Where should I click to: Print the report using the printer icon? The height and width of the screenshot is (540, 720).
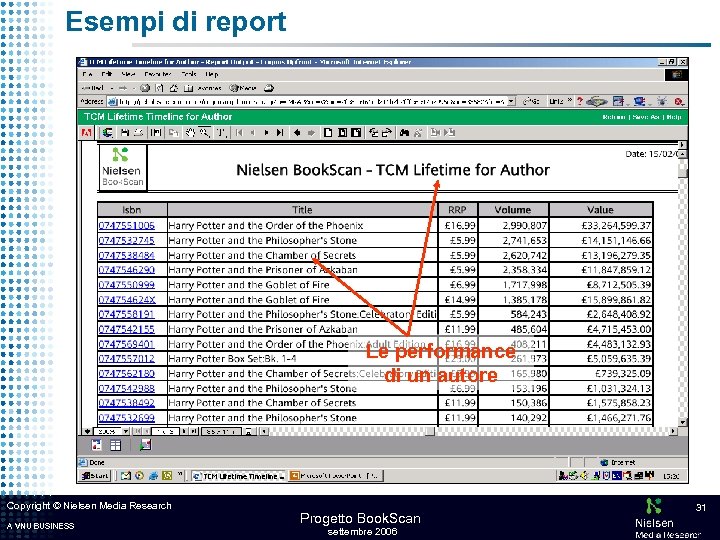[x=138, y=133]
